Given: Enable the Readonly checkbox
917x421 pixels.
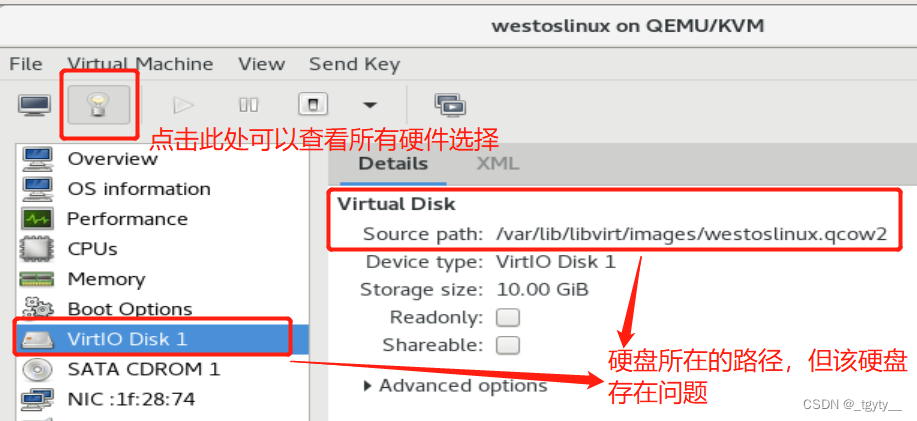Looking at the screenshot, I should 508,317.
